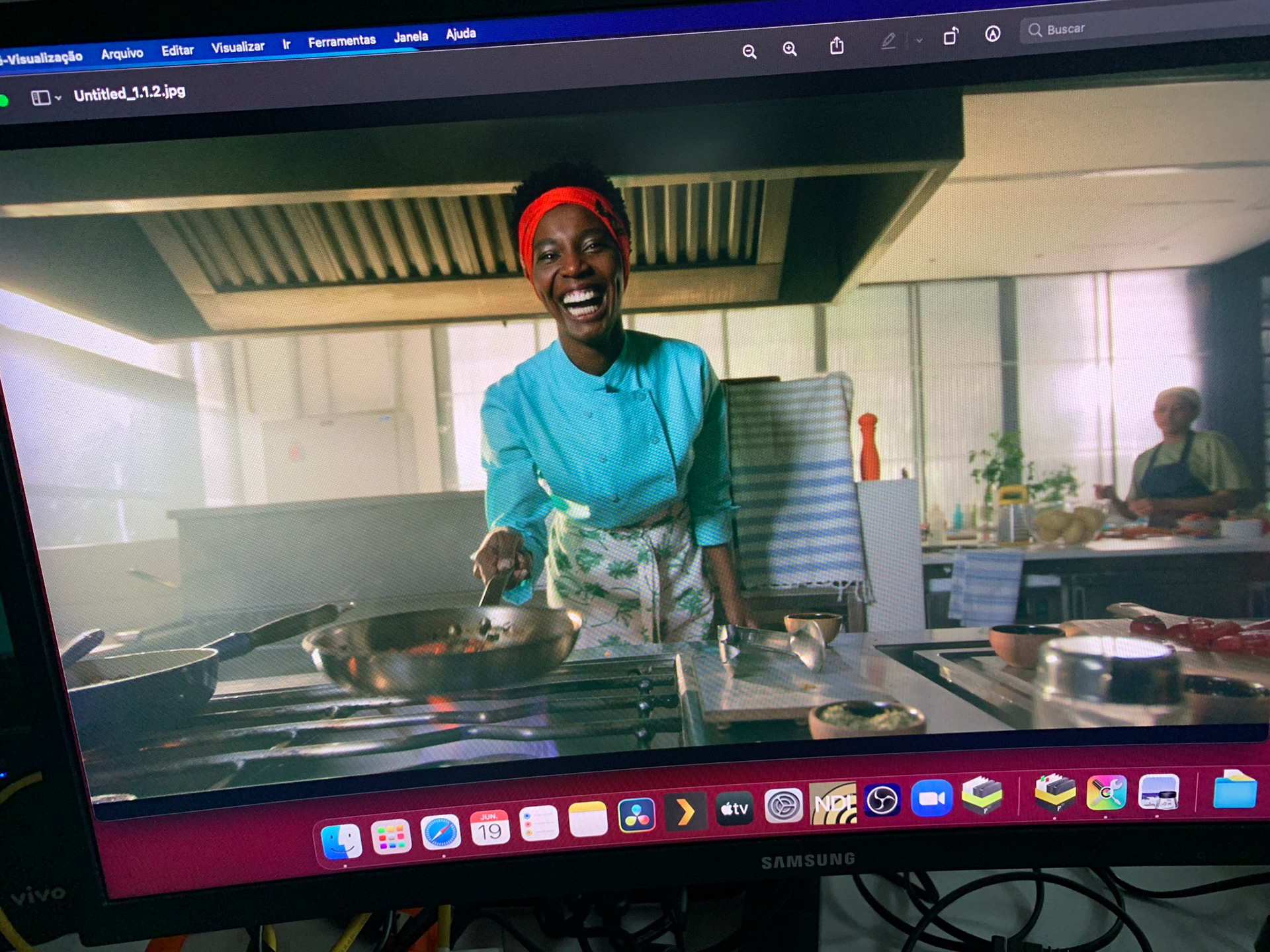Open the share icon in toolbar
The width and height of the screenshot is (1270, 952).
pyautogui.click(x=837, y=46)
